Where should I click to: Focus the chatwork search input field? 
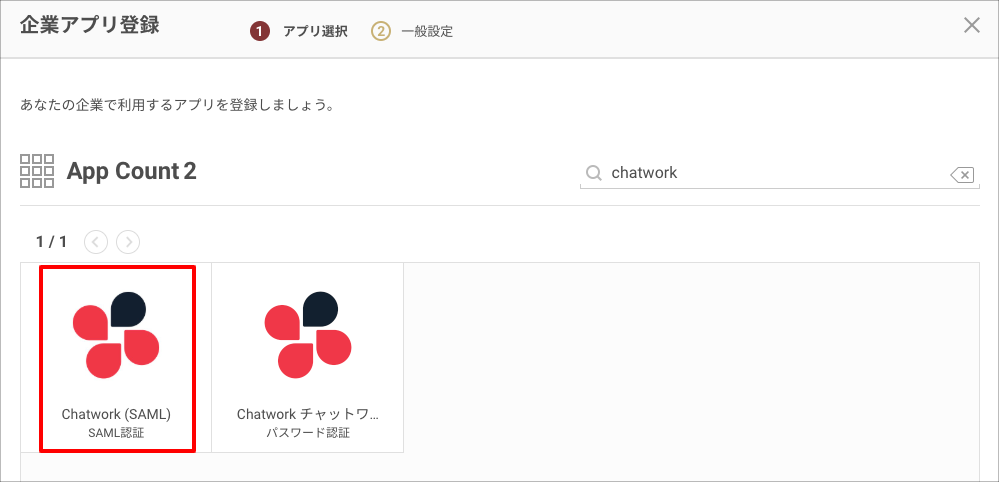click(777, 173)
